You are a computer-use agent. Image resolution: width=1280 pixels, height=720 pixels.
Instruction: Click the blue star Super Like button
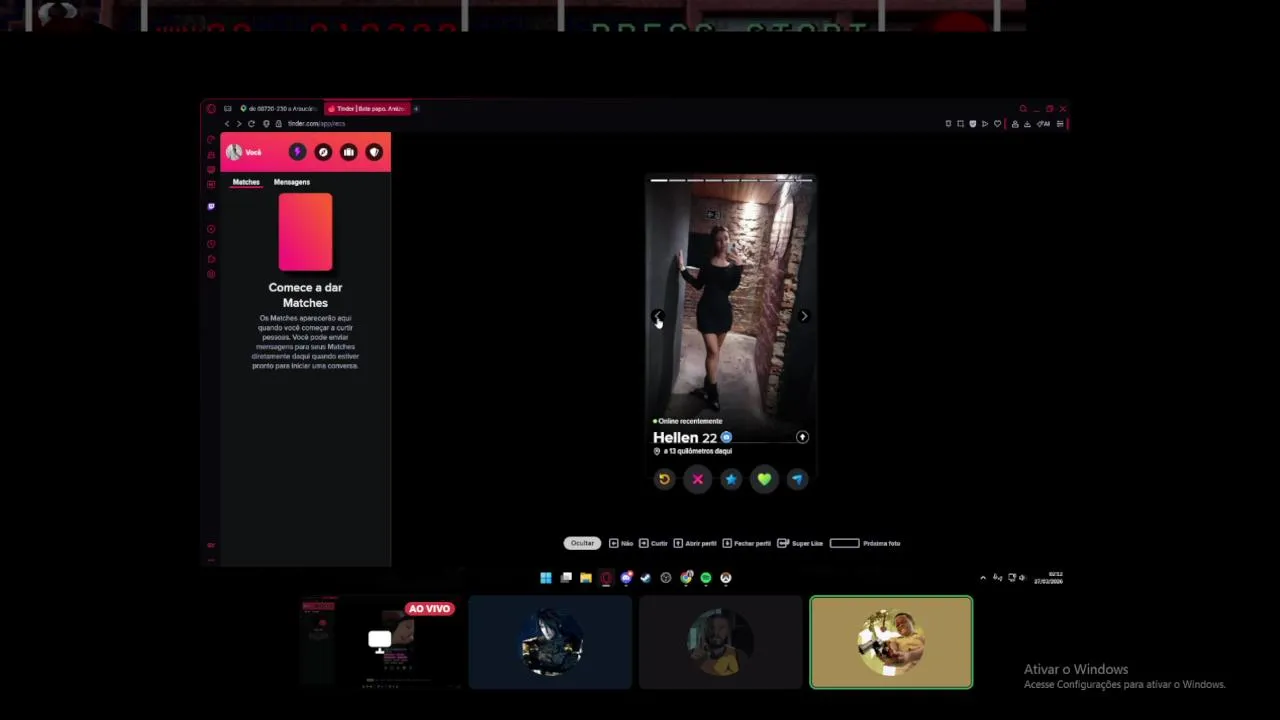(x=731, y=479)
